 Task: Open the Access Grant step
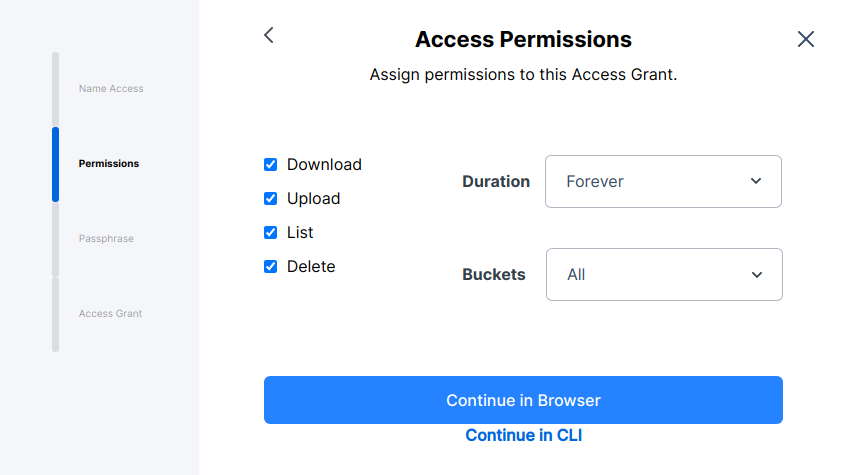point(110,313)
